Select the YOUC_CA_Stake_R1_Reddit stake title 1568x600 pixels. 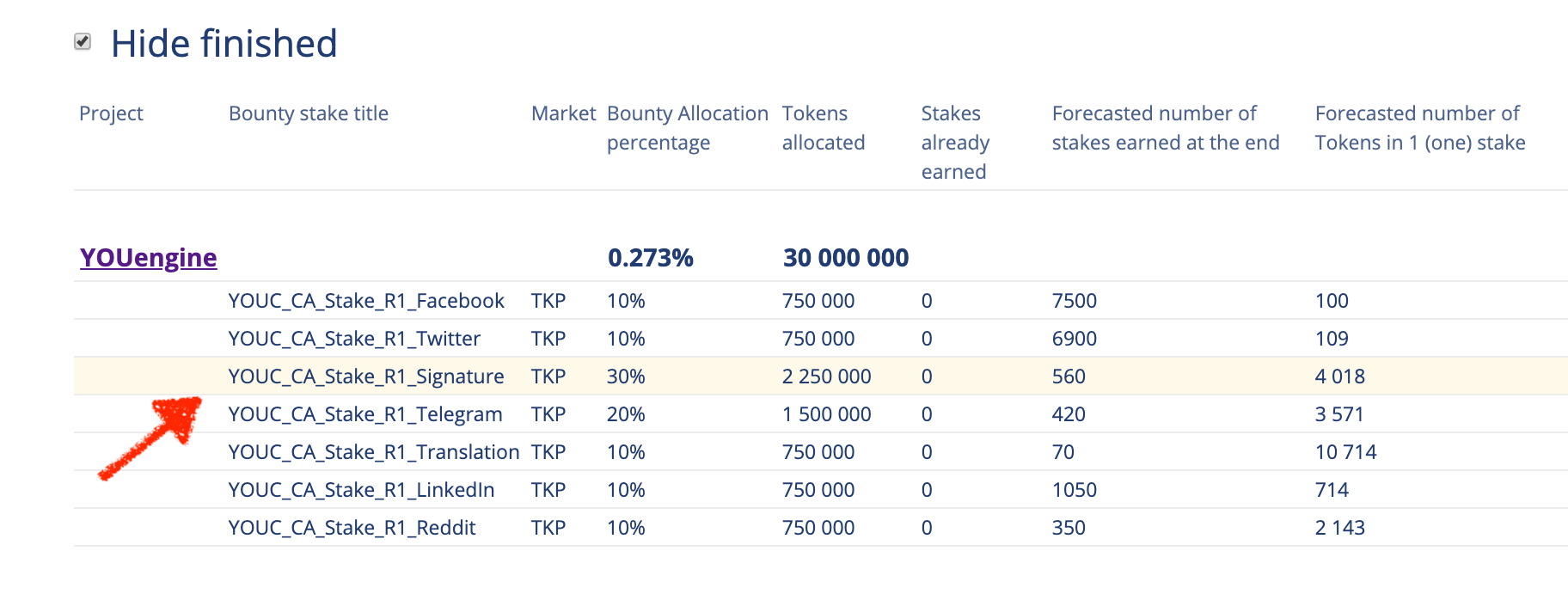click(352, 528)
